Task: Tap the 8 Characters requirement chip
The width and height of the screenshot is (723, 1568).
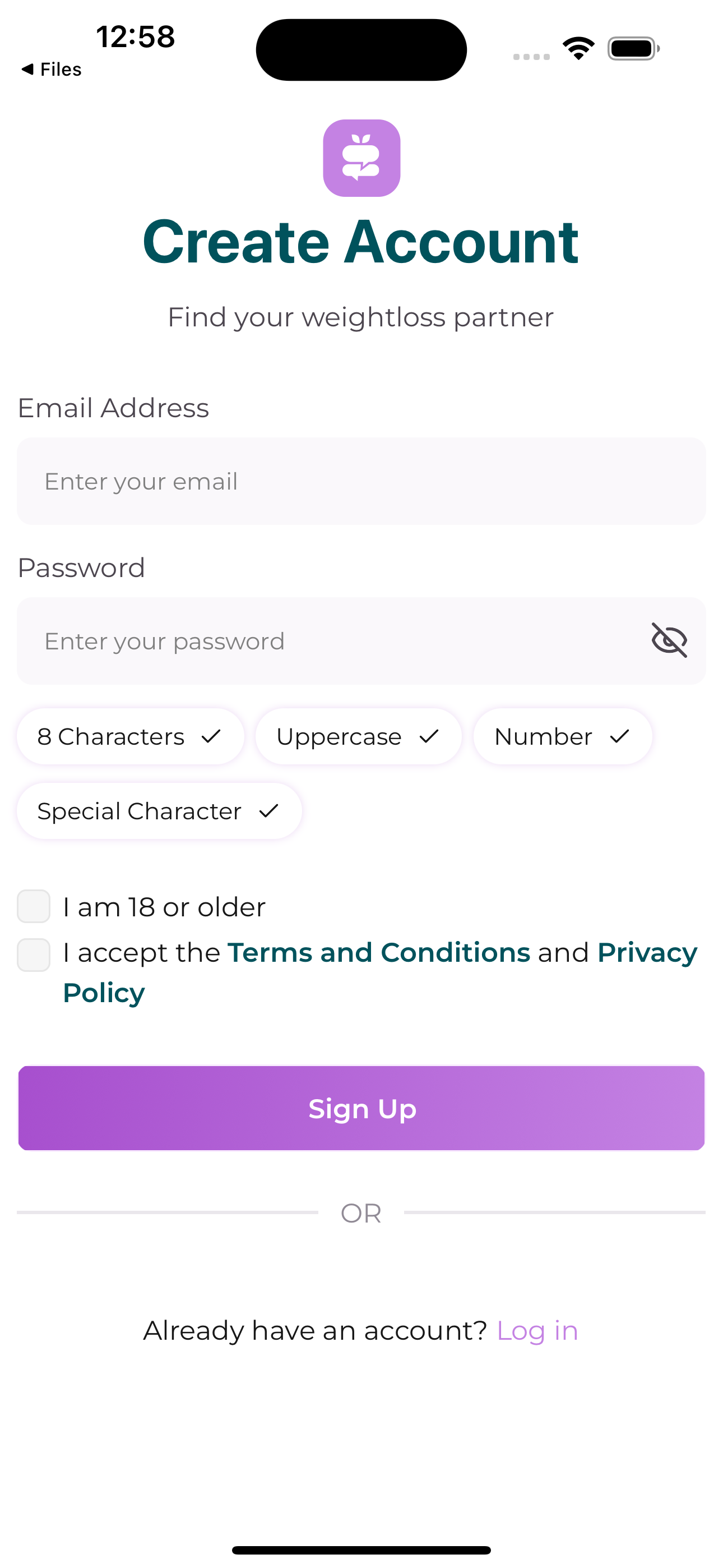Action: pos(130,736)
